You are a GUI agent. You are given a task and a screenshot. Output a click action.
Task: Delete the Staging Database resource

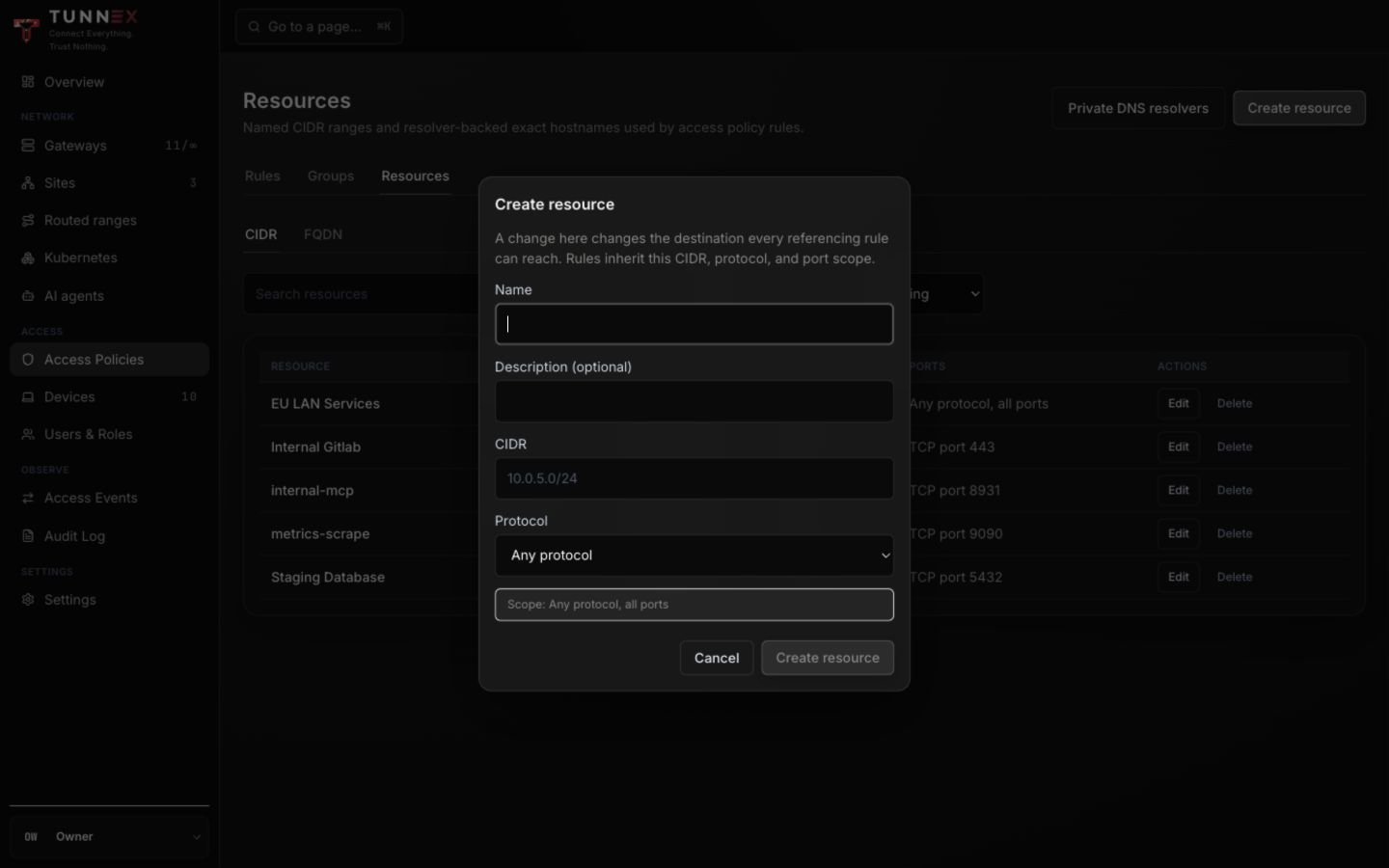[x=1235, y=578]
